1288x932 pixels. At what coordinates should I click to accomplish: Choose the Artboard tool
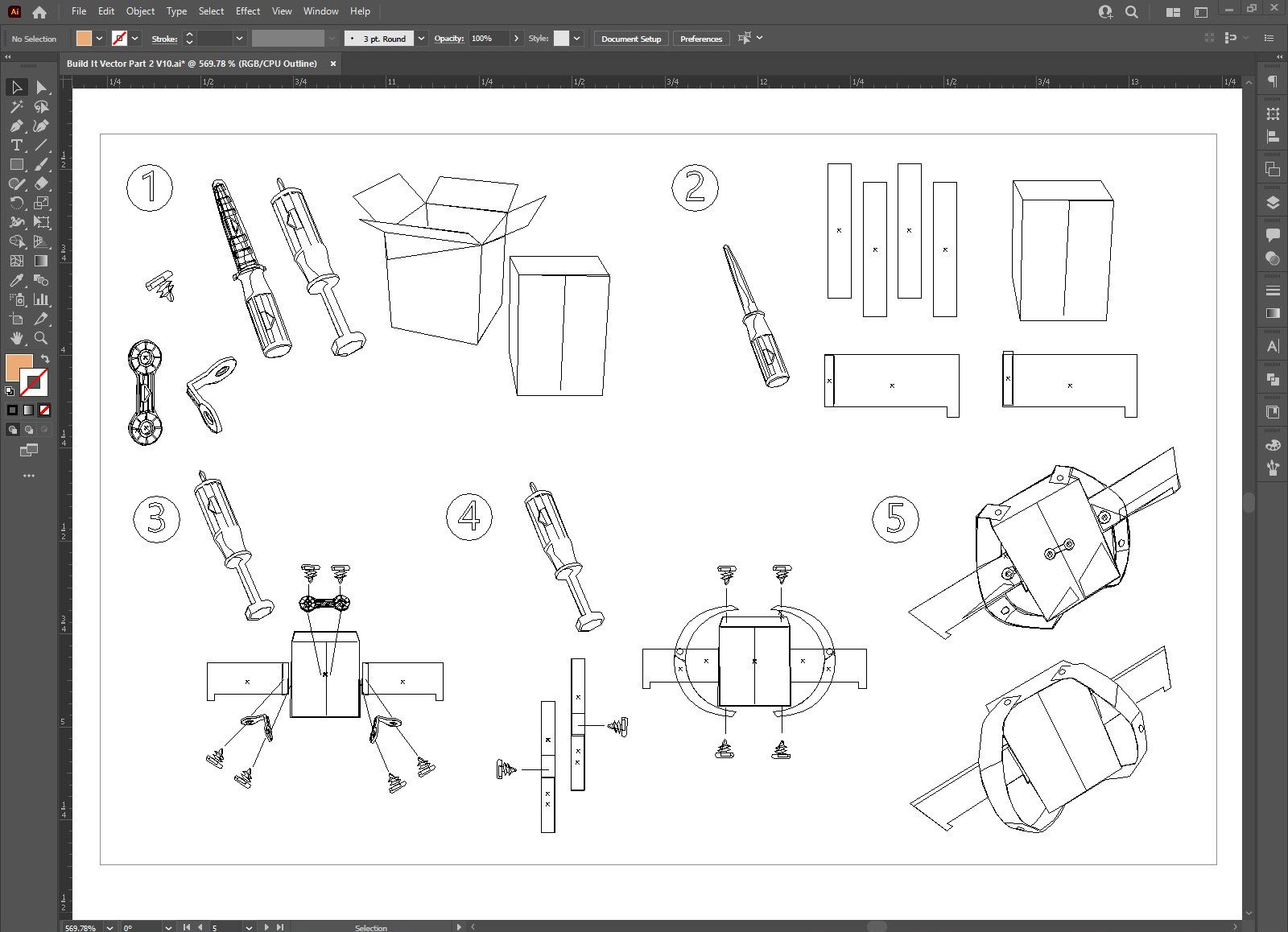point(17,319)
